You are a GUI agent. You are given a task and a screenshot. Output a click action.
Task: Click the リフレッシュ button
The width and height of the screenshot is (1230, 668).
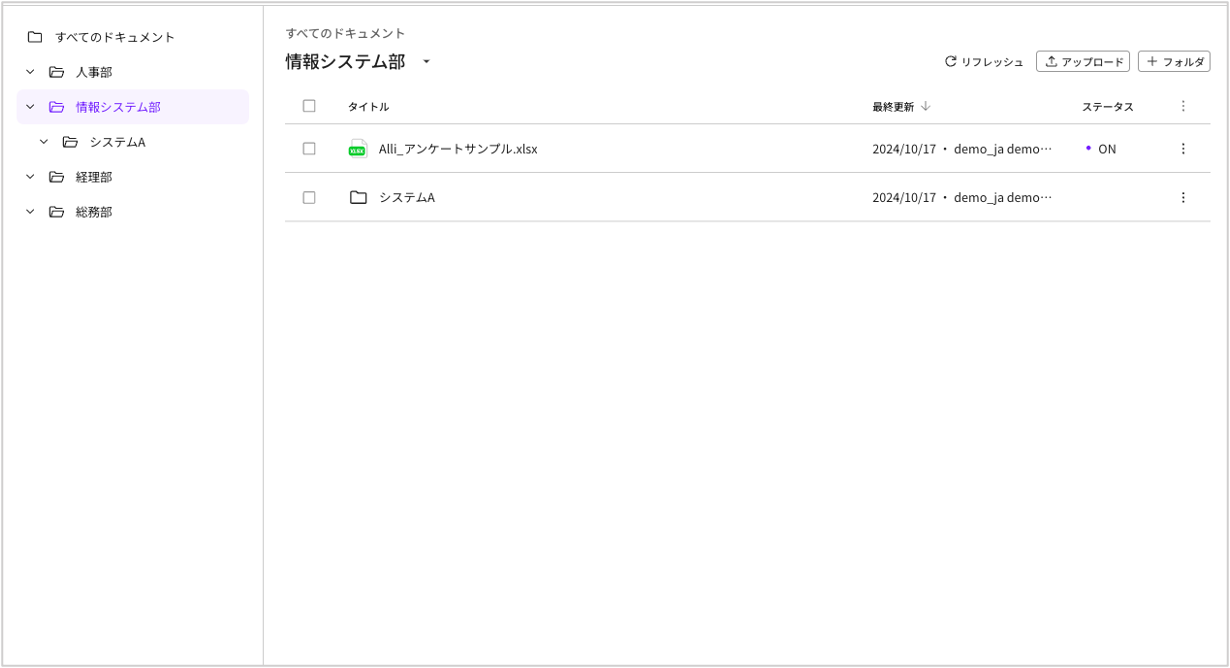[x=984, y=62]
